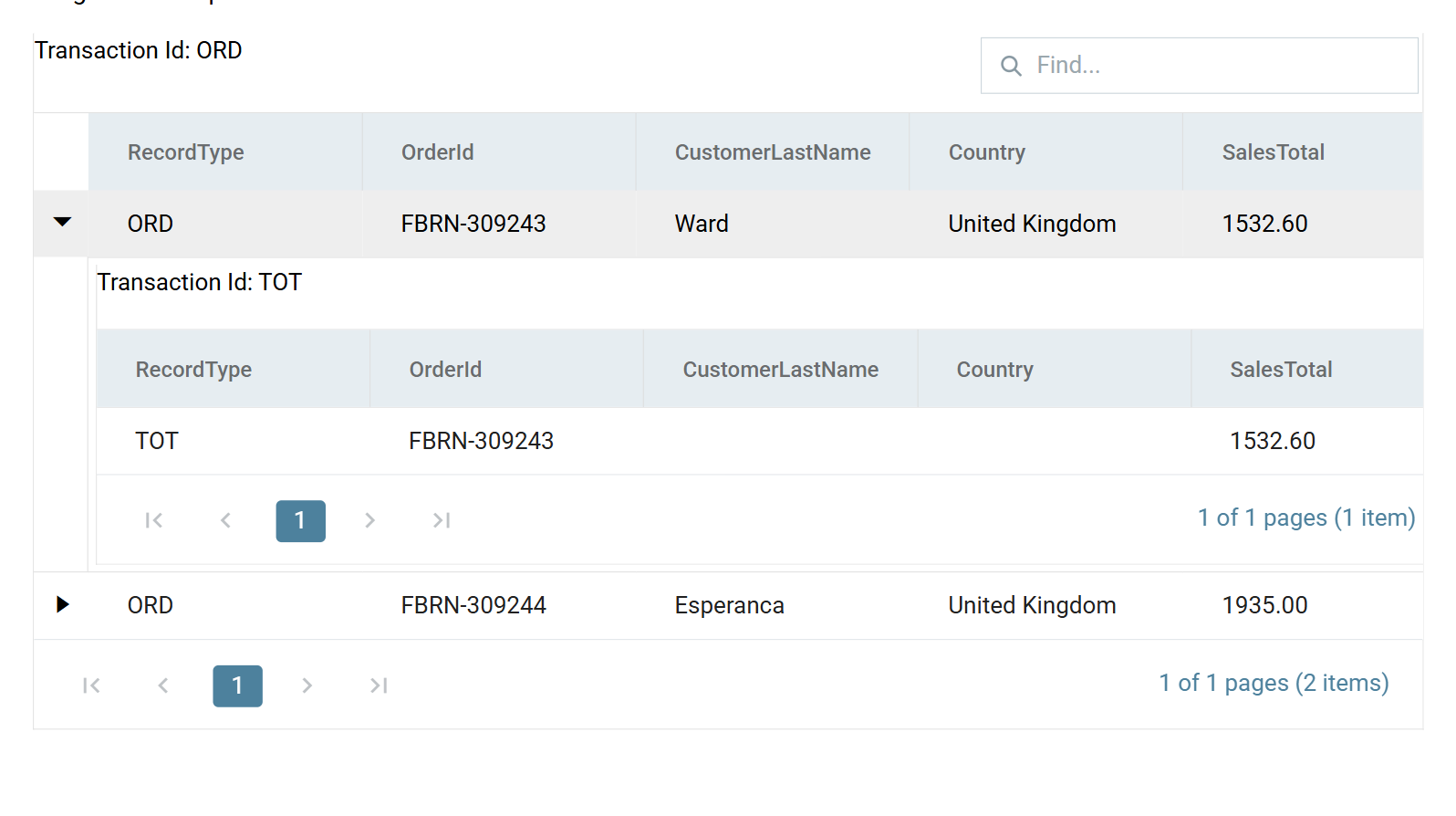The width and height of the screenshot is (1456, 816).
Task: Go to next page in nested TOT pager
Action: click(x=369, y=520)
